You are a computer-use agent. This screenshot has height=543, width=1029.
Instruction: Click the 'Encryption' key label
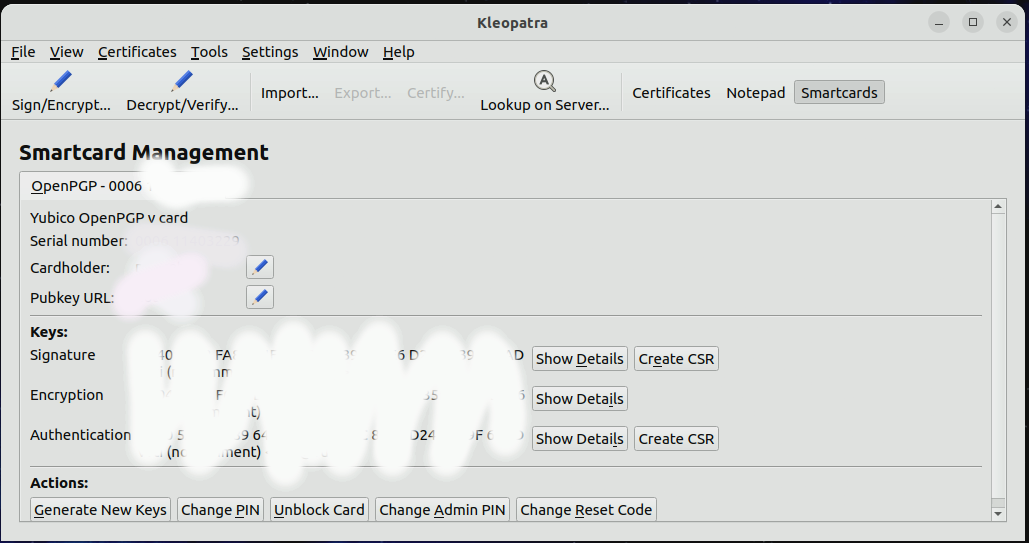coord(66,395)
